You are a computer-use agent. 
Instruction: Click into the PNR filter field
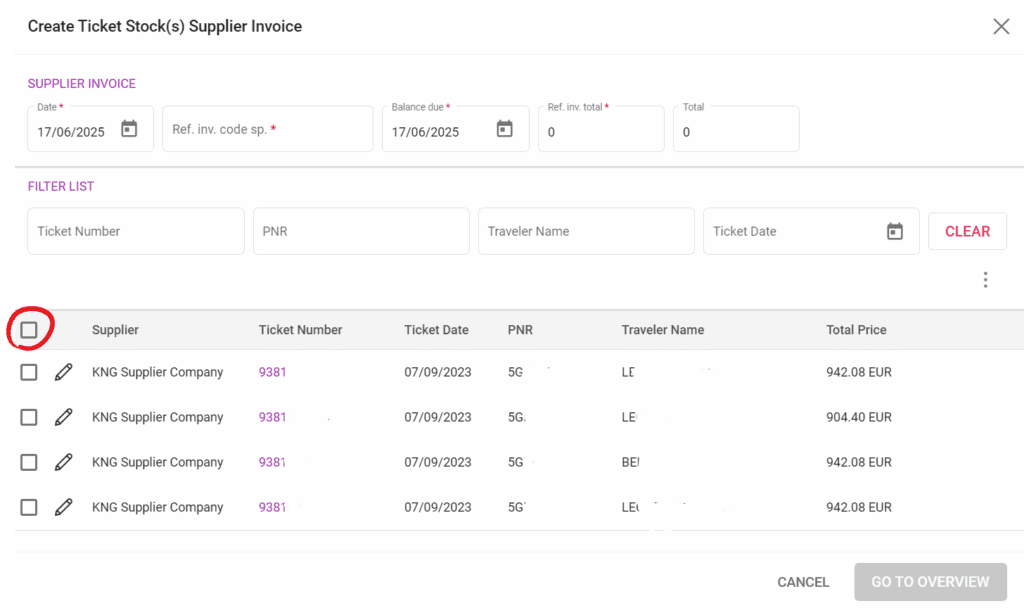360,231
